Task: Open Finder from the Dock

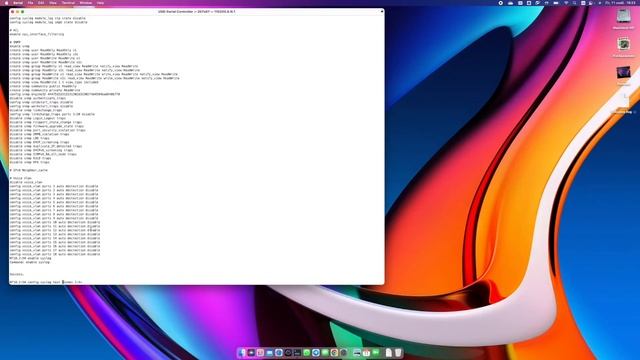Action: point(242,353)
